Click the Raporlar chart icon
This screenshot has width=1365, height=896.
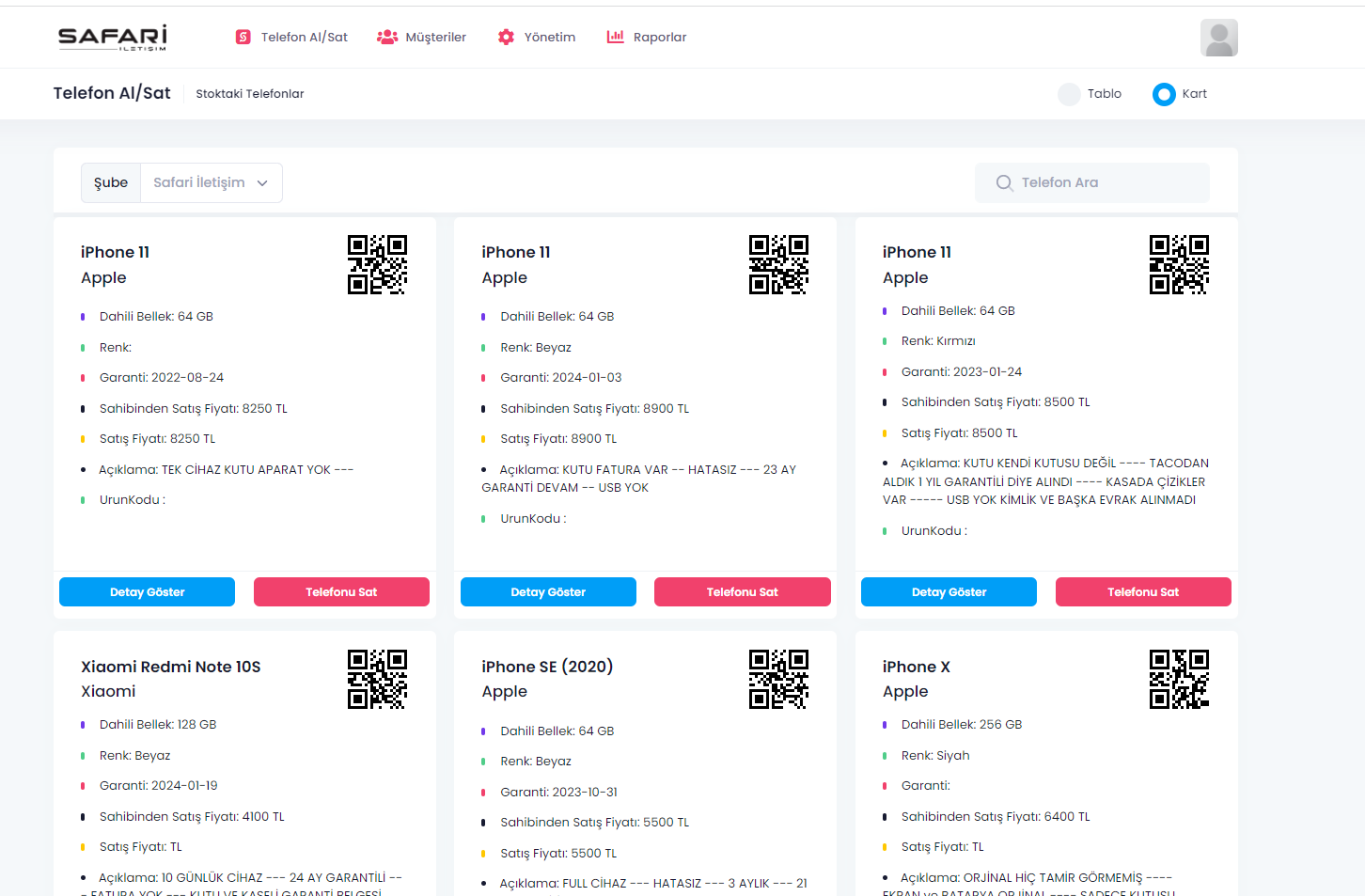click(x=616, y=37)
